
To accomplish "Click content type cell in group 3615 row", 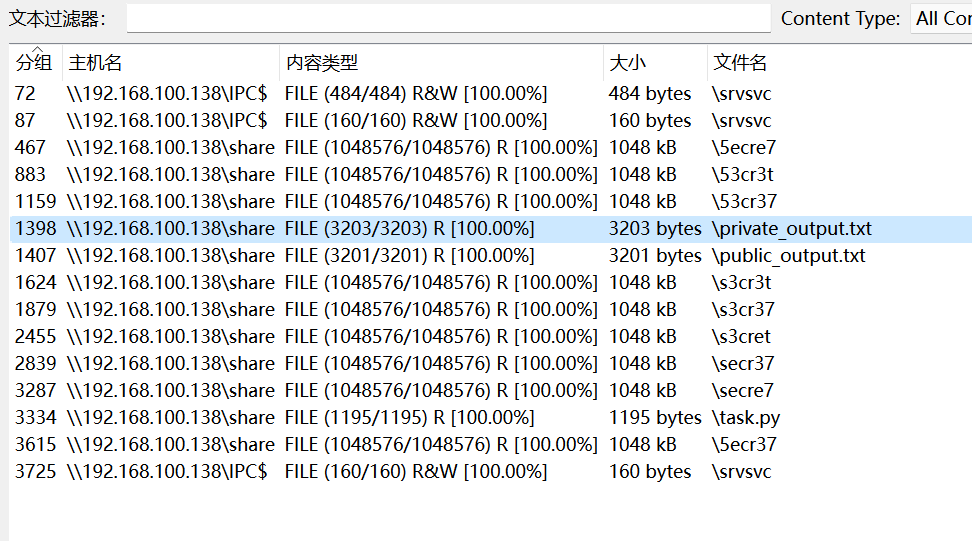I will pos(441,444).
